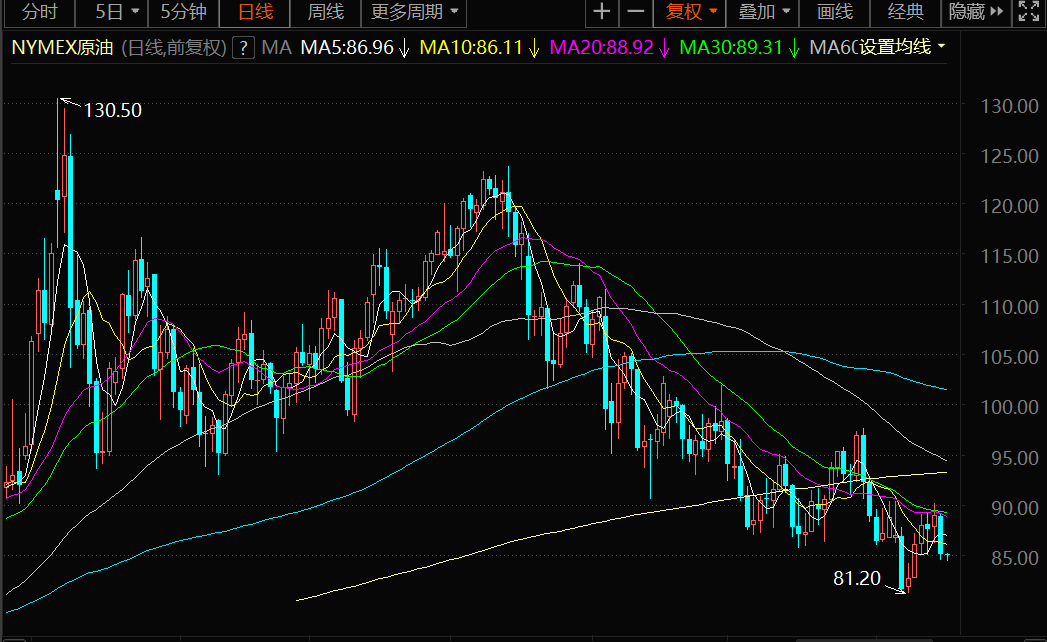Open the 叠加 overlay menu

pyautogui.click(x=763, y=12)
